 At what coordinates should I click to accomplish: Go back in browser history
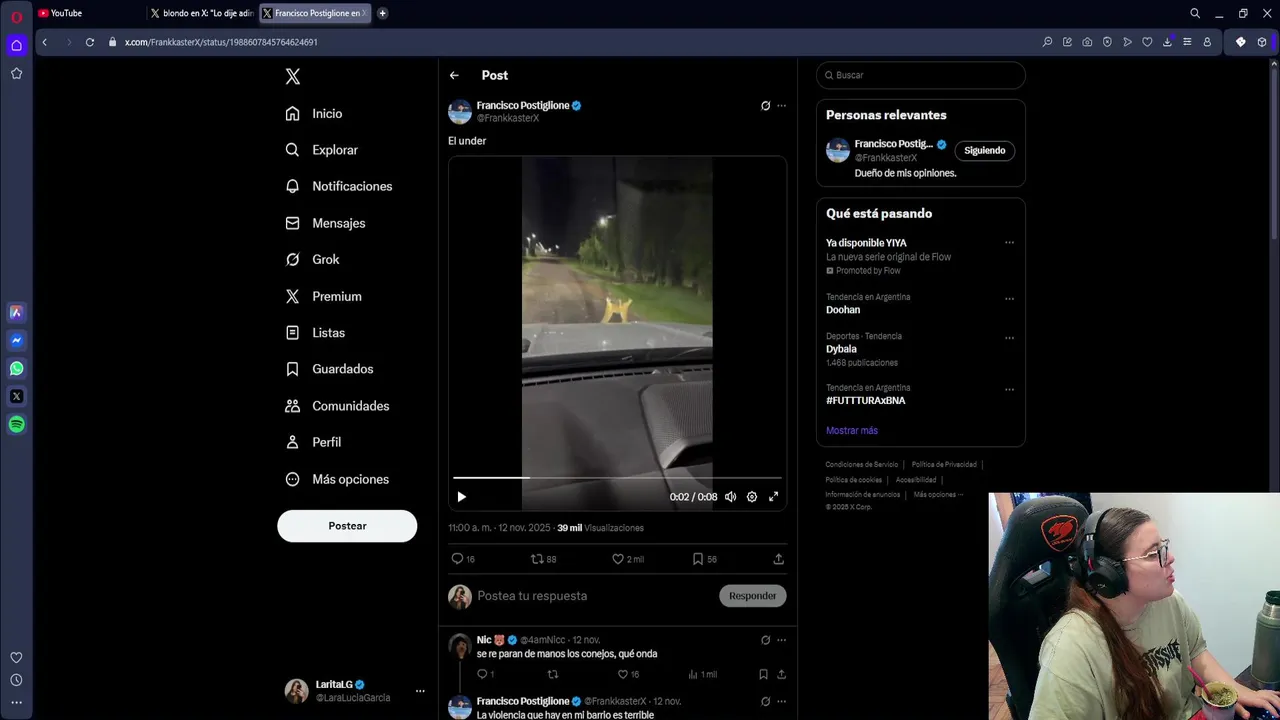point(44,42)
